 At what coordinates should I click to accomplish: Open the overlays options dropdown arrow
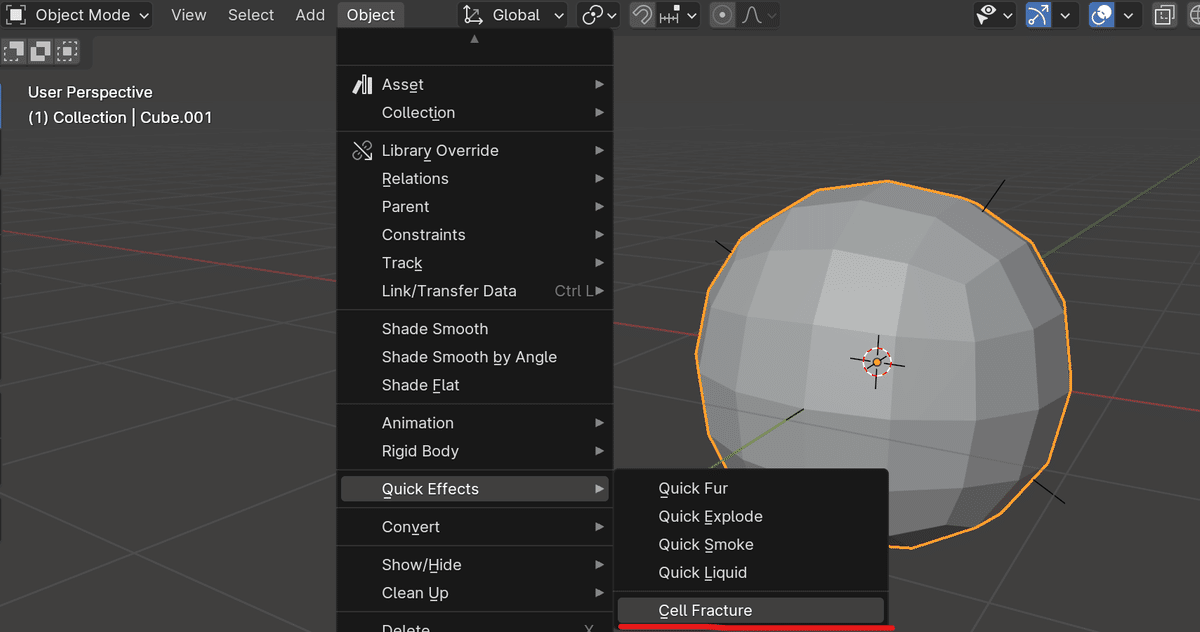(x=1128, y=15)
